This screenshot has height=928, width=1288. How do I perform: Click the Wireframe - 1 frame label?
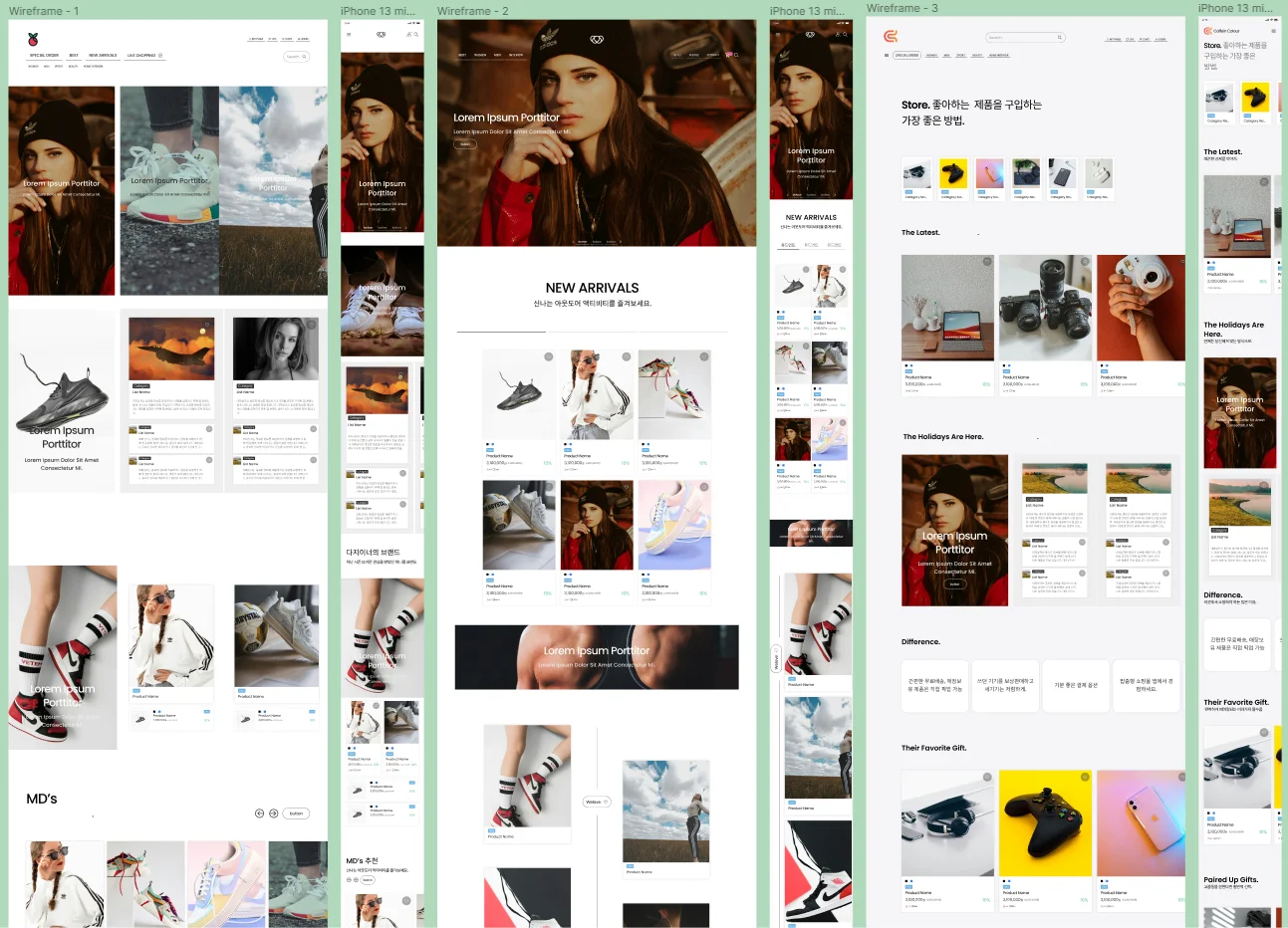pyautogui.click(x=44, y=11)
